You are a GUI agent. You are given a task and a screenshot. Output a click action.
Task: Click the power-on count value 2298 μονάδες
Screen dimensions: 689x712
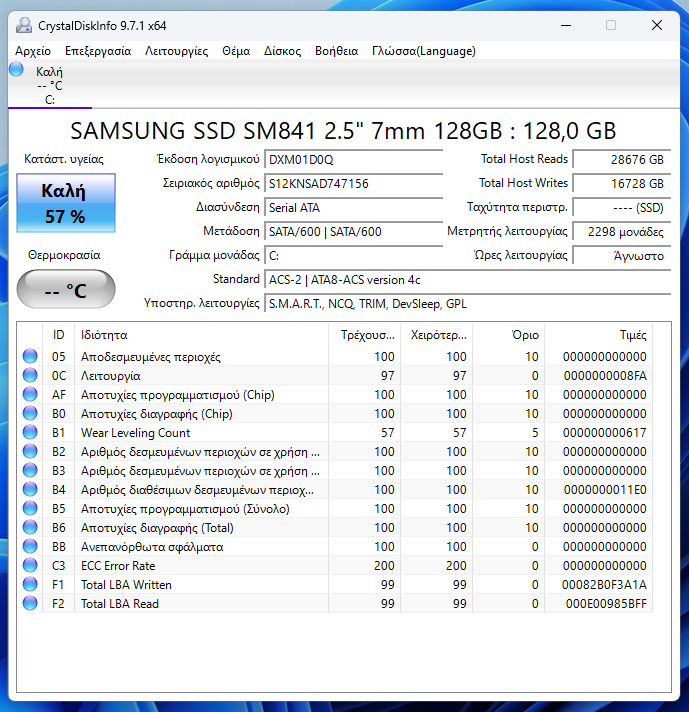tap(622, 232)
